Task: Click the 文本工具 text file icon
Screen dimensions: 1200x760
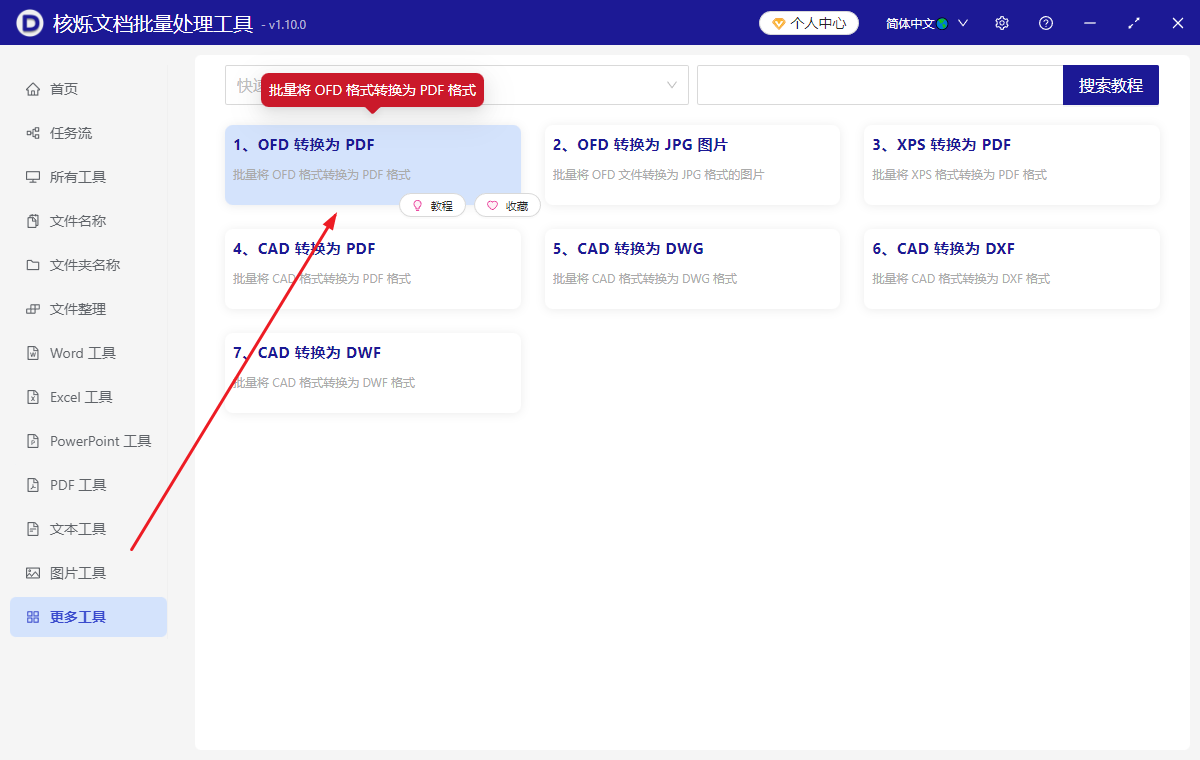Action: (x=33, y=529)
